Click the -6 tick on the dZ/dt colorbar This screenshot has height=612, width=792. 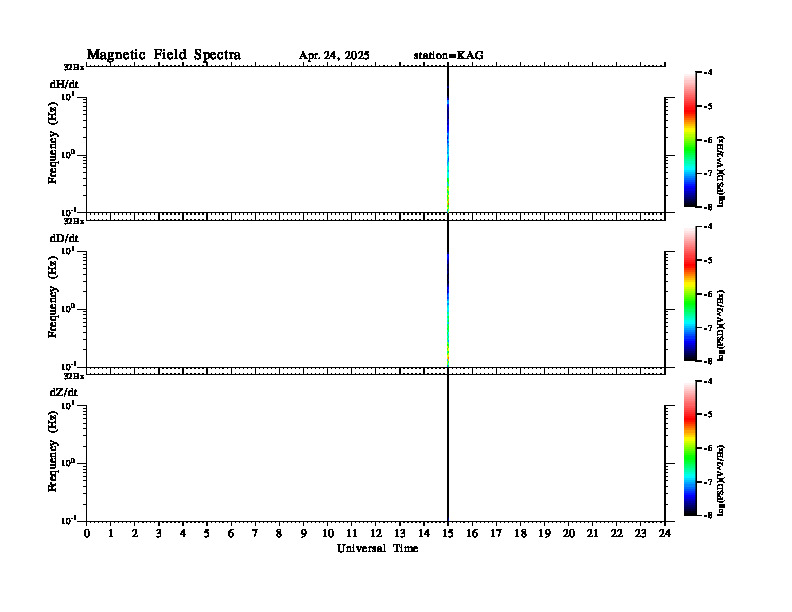pos(708,448)
